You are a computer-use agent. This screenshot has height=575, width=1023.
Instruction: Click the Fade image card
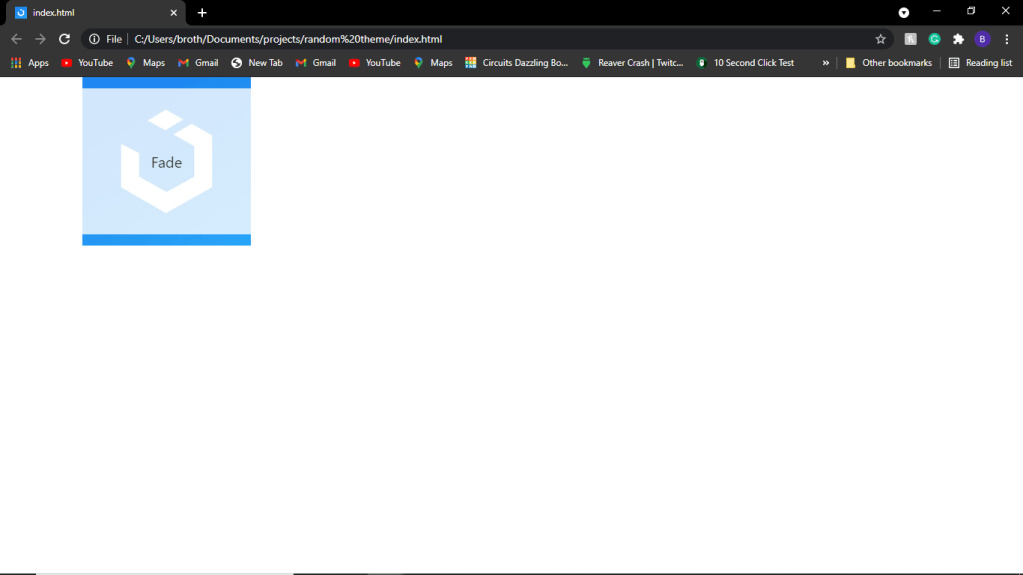[166, 162]
